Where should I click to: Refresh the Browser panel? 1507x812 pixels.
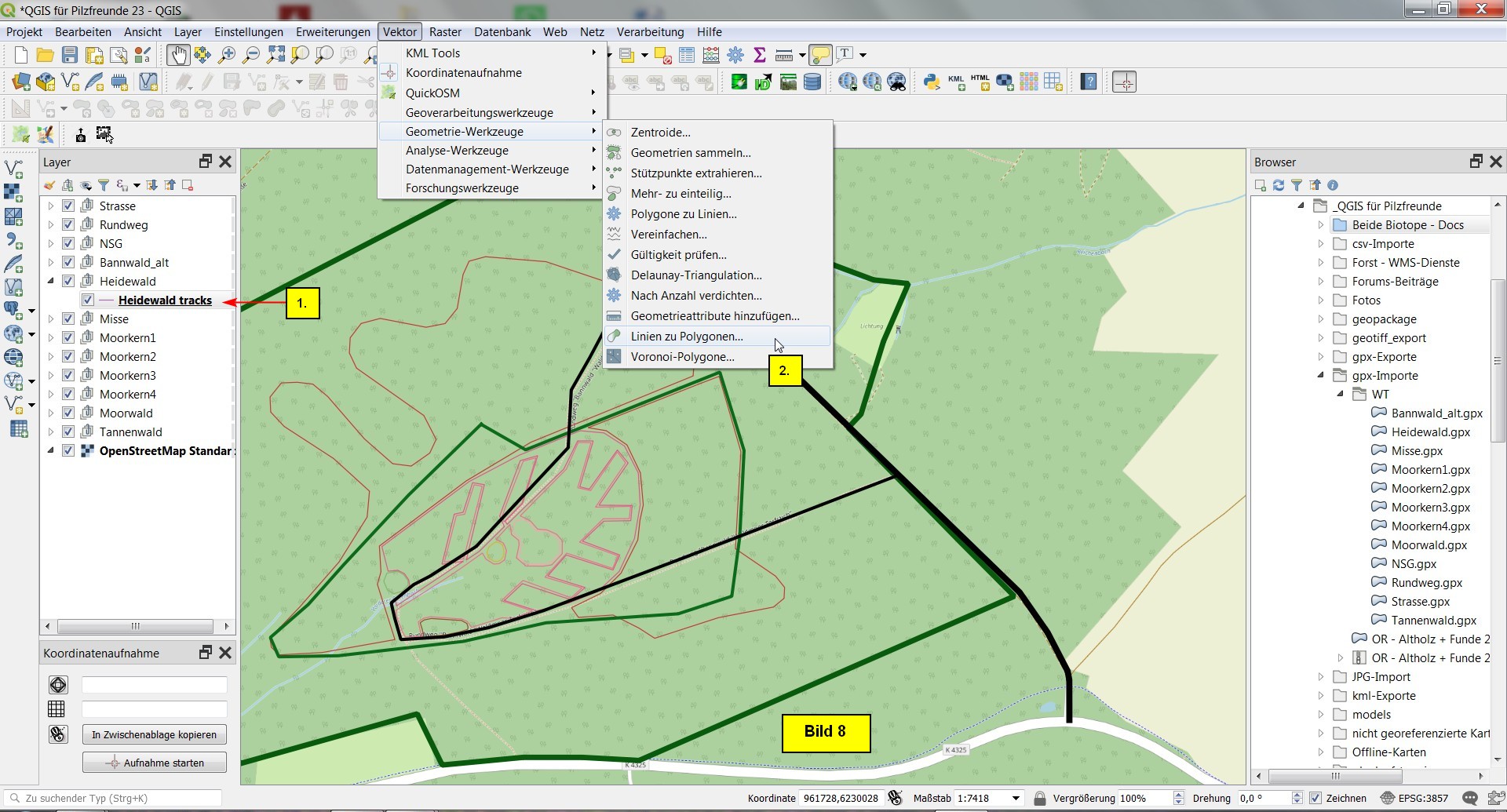(1279, 186)
